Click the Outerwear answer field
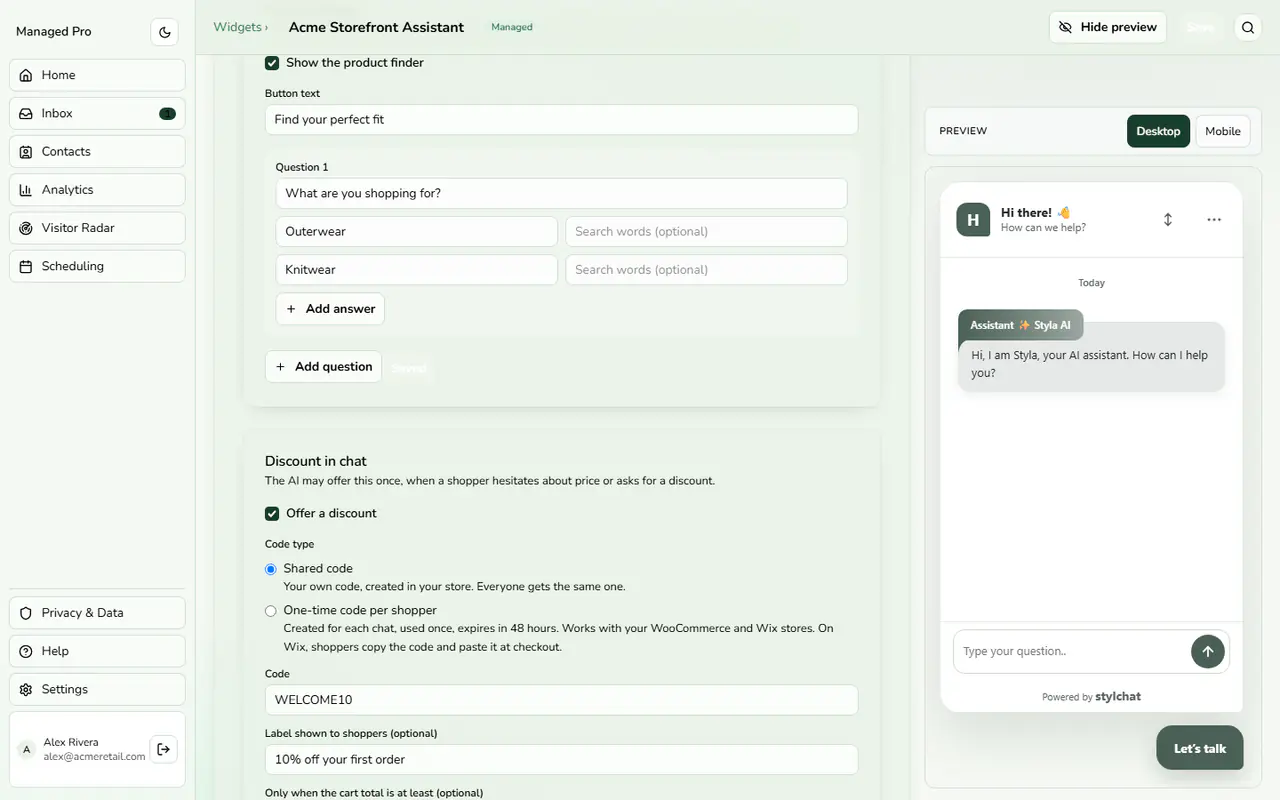The height and width of the screenshot is (800, 1280). coord(416,232)
